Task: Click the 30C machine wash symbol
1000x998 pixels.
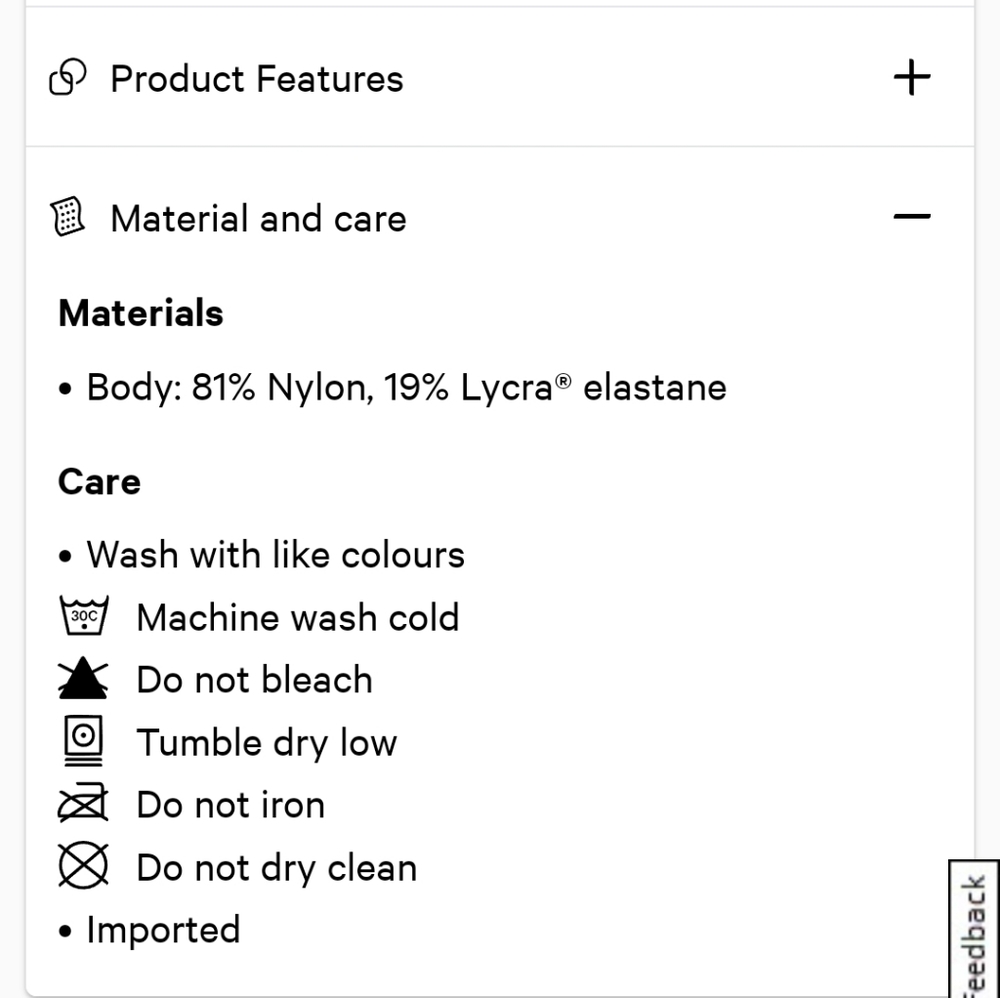Action: click(x=84, y=615)
